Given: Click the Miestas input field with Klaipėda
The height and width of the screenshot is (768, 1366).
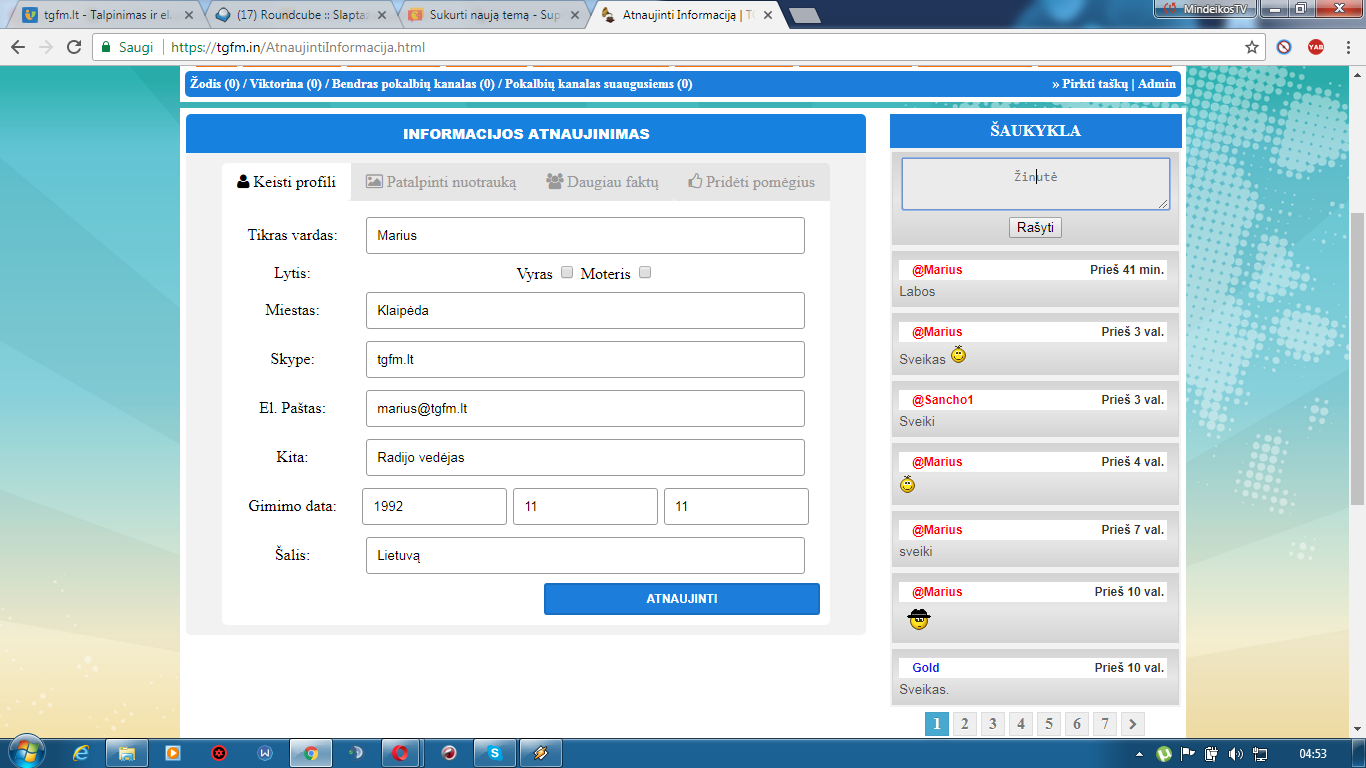Looking at the screenshot, I should coord(585,310).
